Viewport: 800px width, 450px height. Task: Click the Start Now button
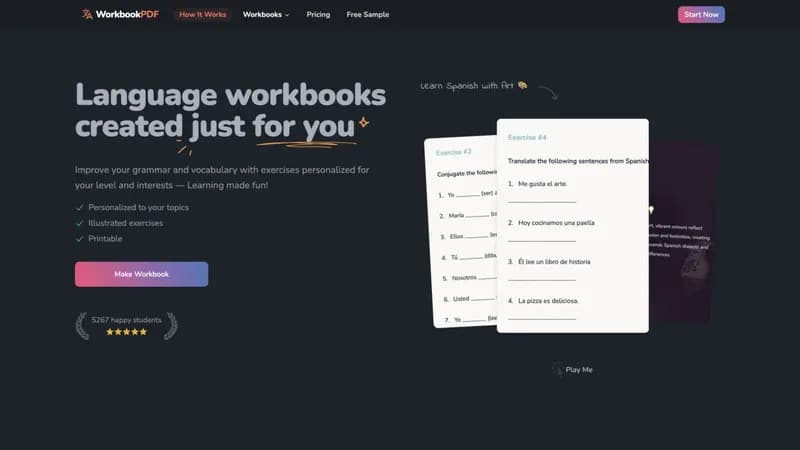(x=701, y=14)
